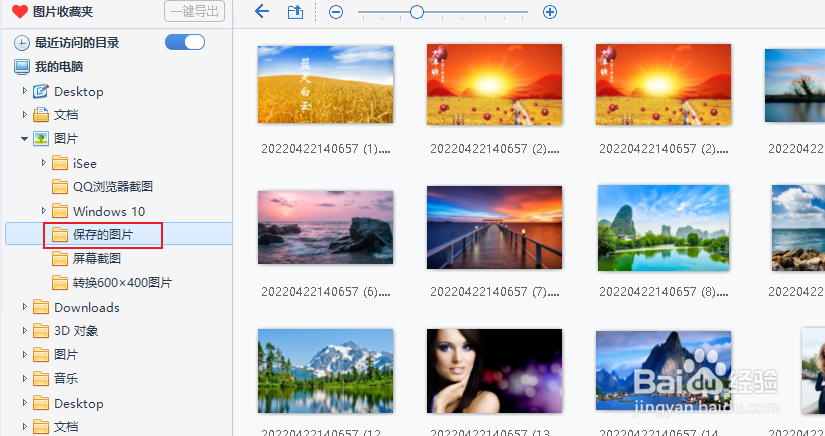Open the iSee folder
Image resolution: width=825 pixels, height=436 pixels.
(85, 164)
